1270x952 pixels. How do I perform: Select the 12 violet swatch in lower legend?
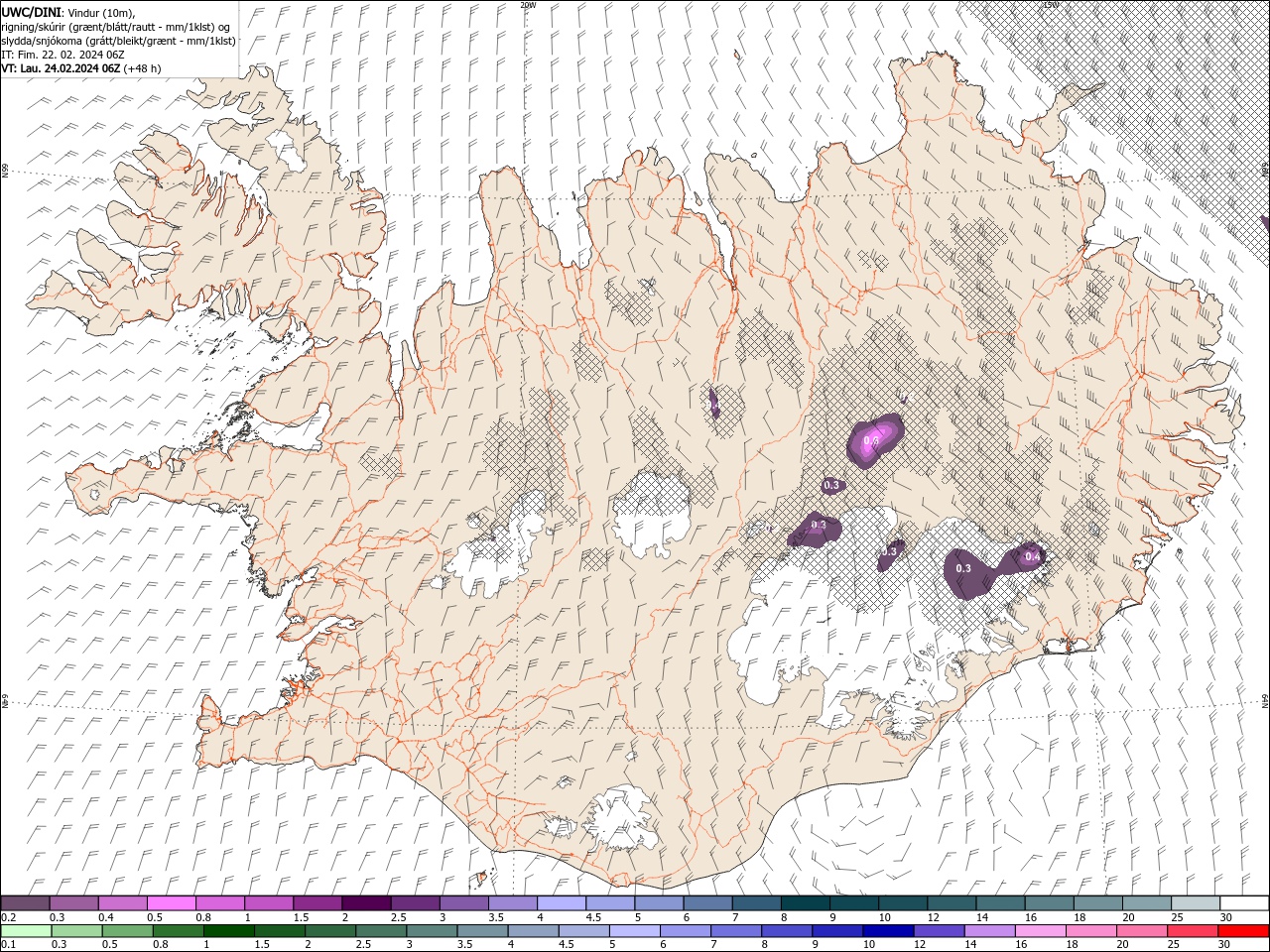pos(940,931)
